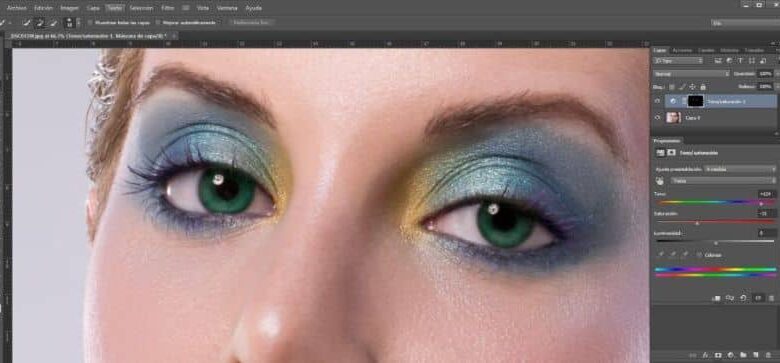Viewport: 780px width, 363px height.
Task: Click the lock all layers padlock icon
Action: pyautogui.click(x=703, y=87)
